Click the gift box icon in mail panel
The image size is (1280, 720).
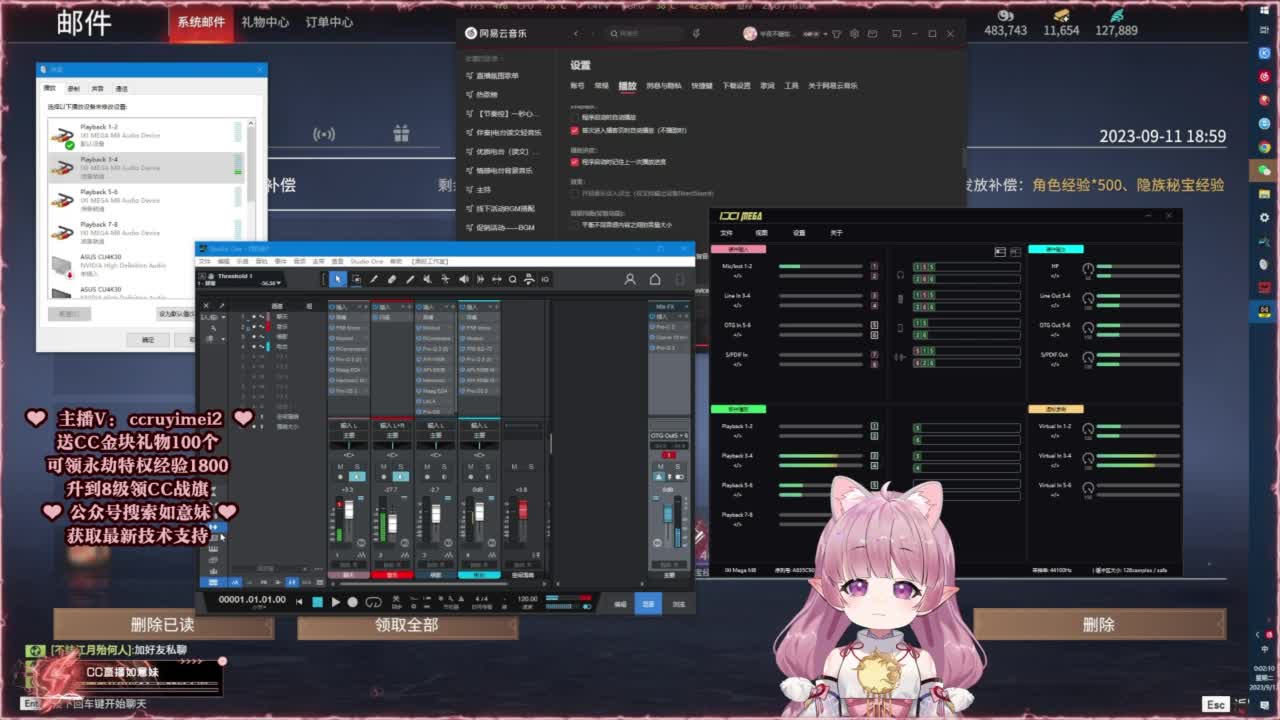tap(401, 133)
